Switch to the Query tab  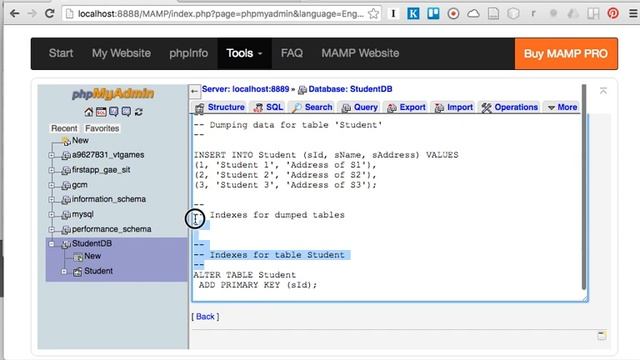359,107
